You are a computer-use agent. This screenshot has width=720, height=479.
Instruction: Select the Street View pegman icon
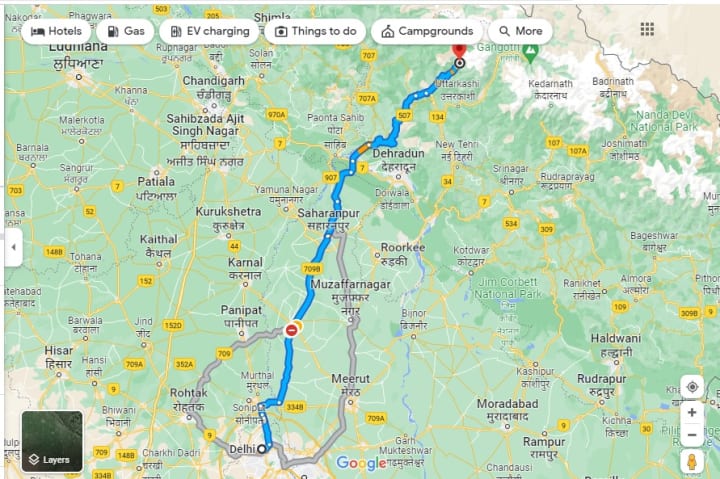click(692, 461)
